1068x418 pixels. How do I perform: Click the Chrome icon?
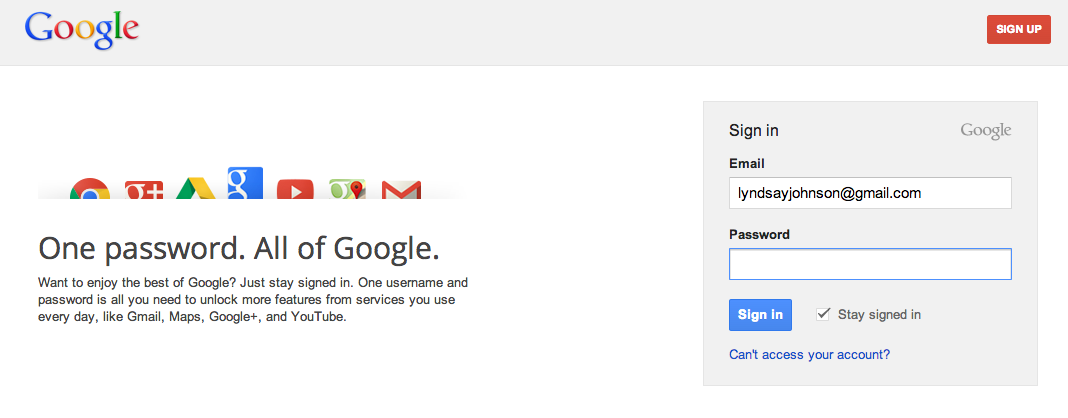click(x=89, y=190)
